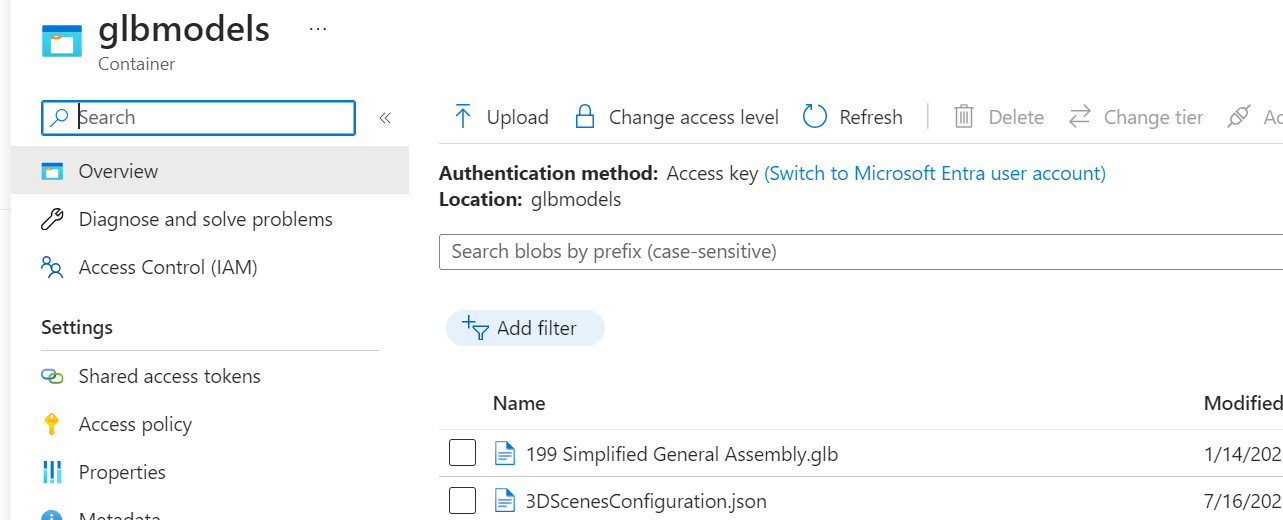Check the 3DScenesConfiguration.json checkbox
Screen dimensions: 1283x520
(x=462, y=500)
